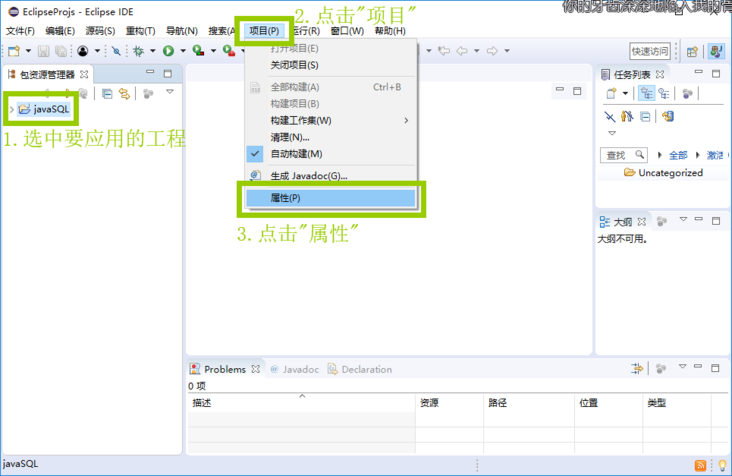Open the Debug configurations dropdown arrow

pos(152,51)
